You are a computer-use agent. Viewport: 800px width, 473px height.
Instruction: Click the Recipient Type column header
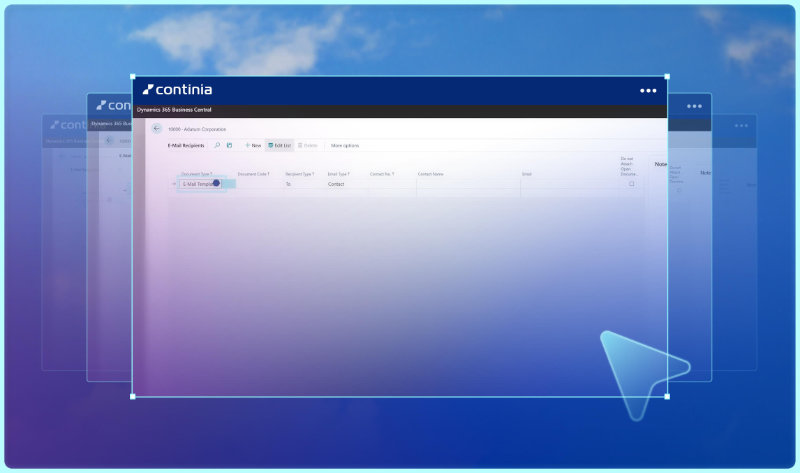300,174
